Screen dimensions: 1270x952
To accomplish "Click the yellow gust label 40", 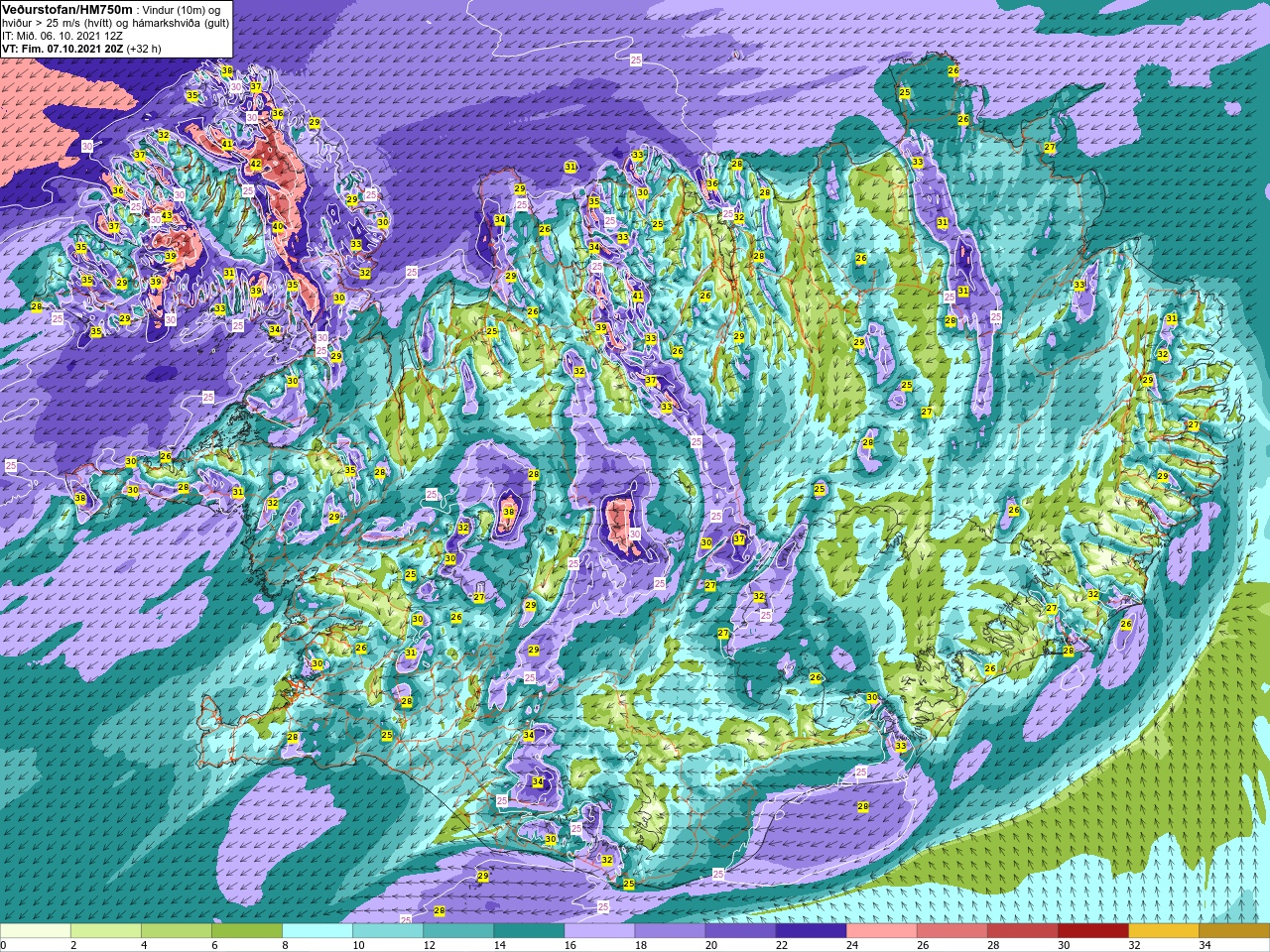I will (x=278, y=227).
